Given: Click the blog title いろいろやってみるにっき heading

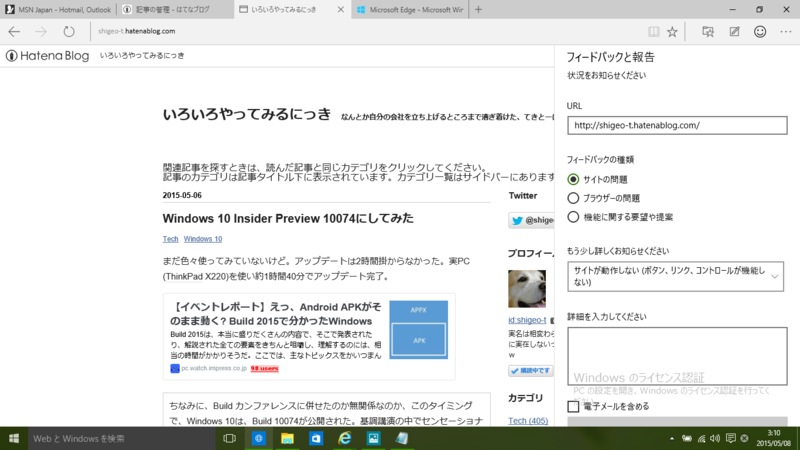Looking at the screenshot, I should click(247, 114).
